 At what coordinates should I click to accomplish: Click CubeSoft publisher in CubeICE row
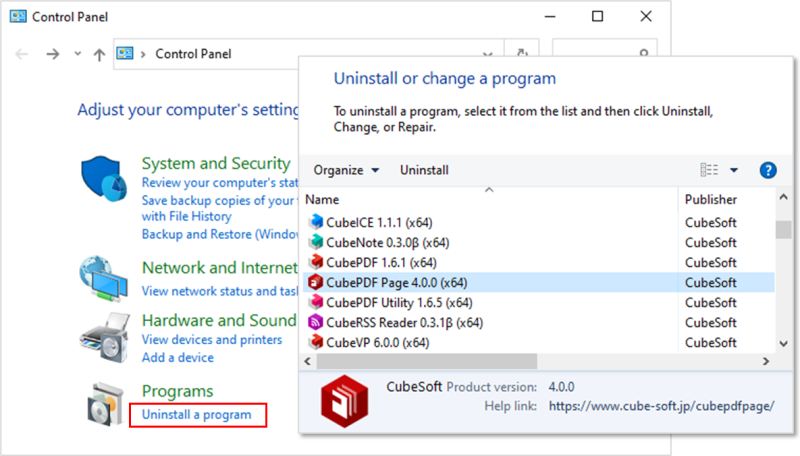(x=710, y=222)
